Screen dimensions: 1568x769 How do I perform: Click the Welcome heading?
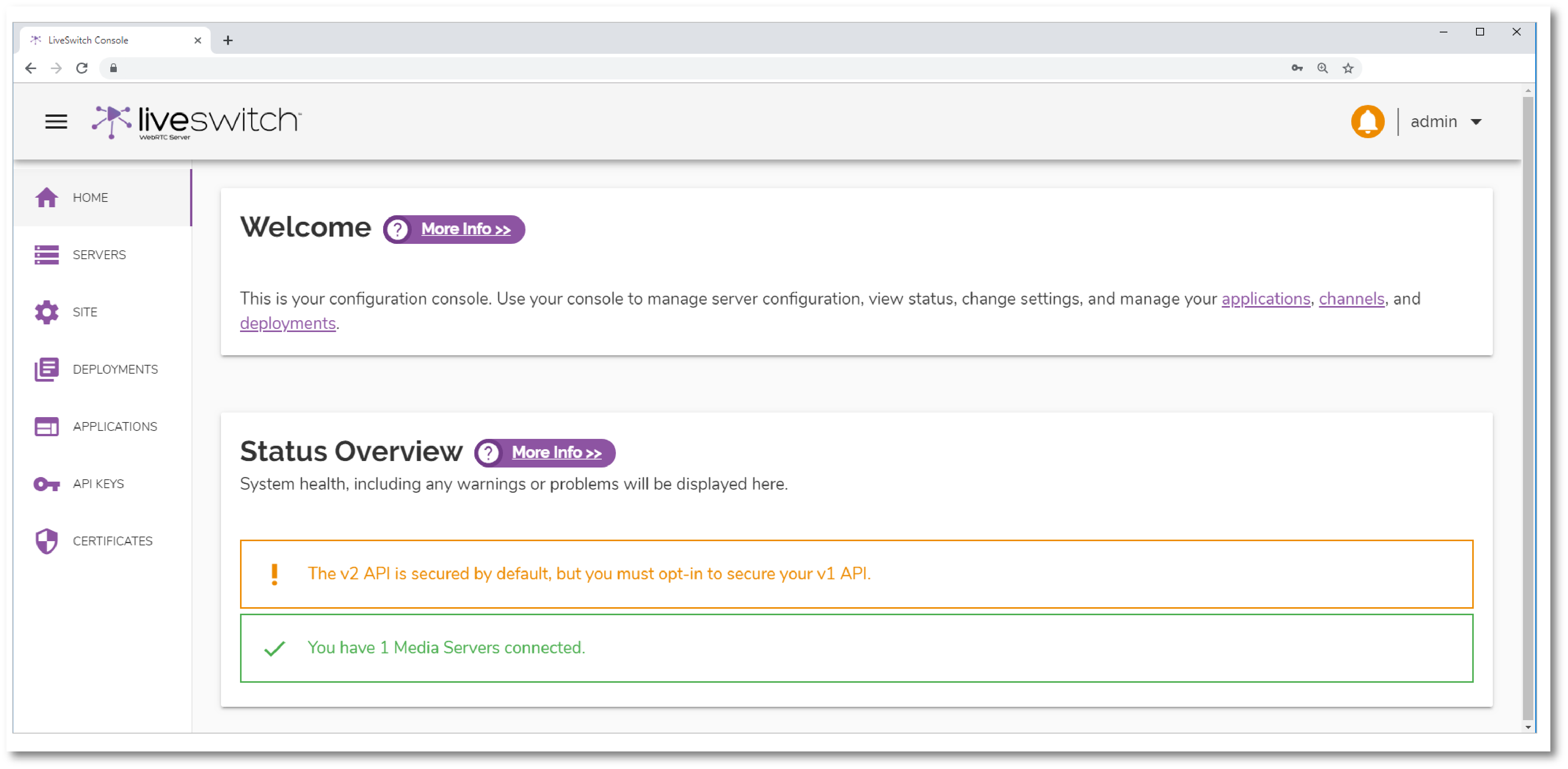pyautogui.click(x=306, y=228)
